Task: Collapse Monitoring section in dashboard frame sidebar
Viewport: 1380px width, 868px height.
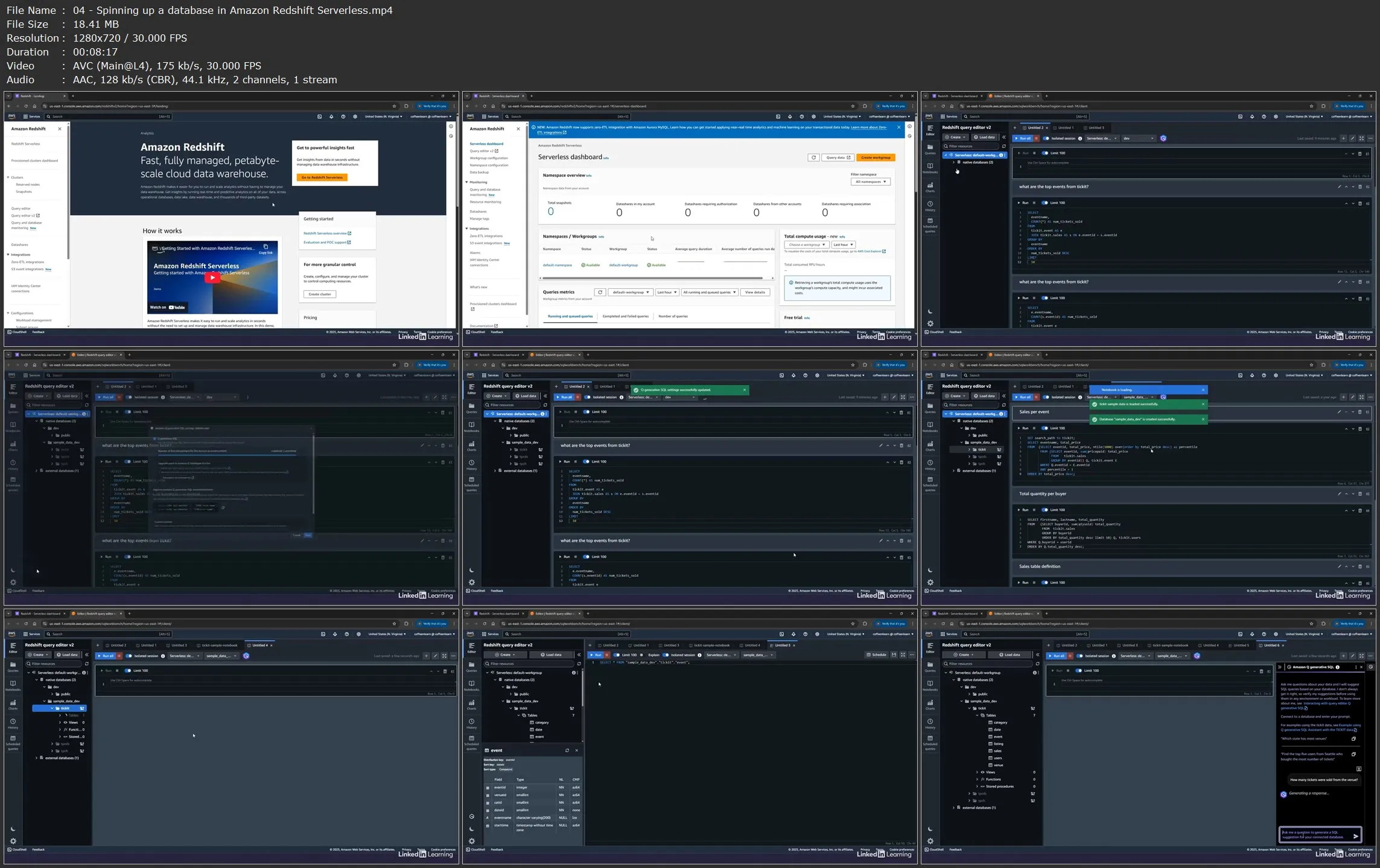Action: (x=466, y=182)
